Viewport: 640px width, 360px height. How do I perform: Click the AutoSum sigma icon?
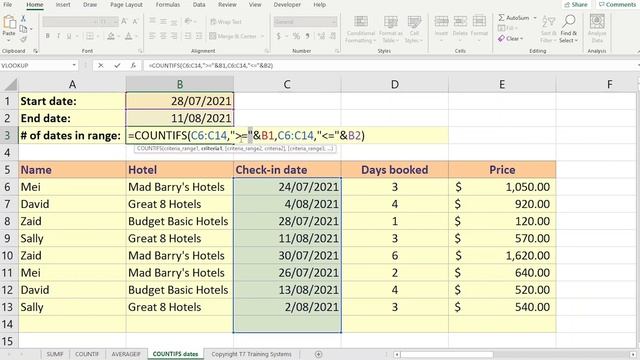click(x=501, y=18)
